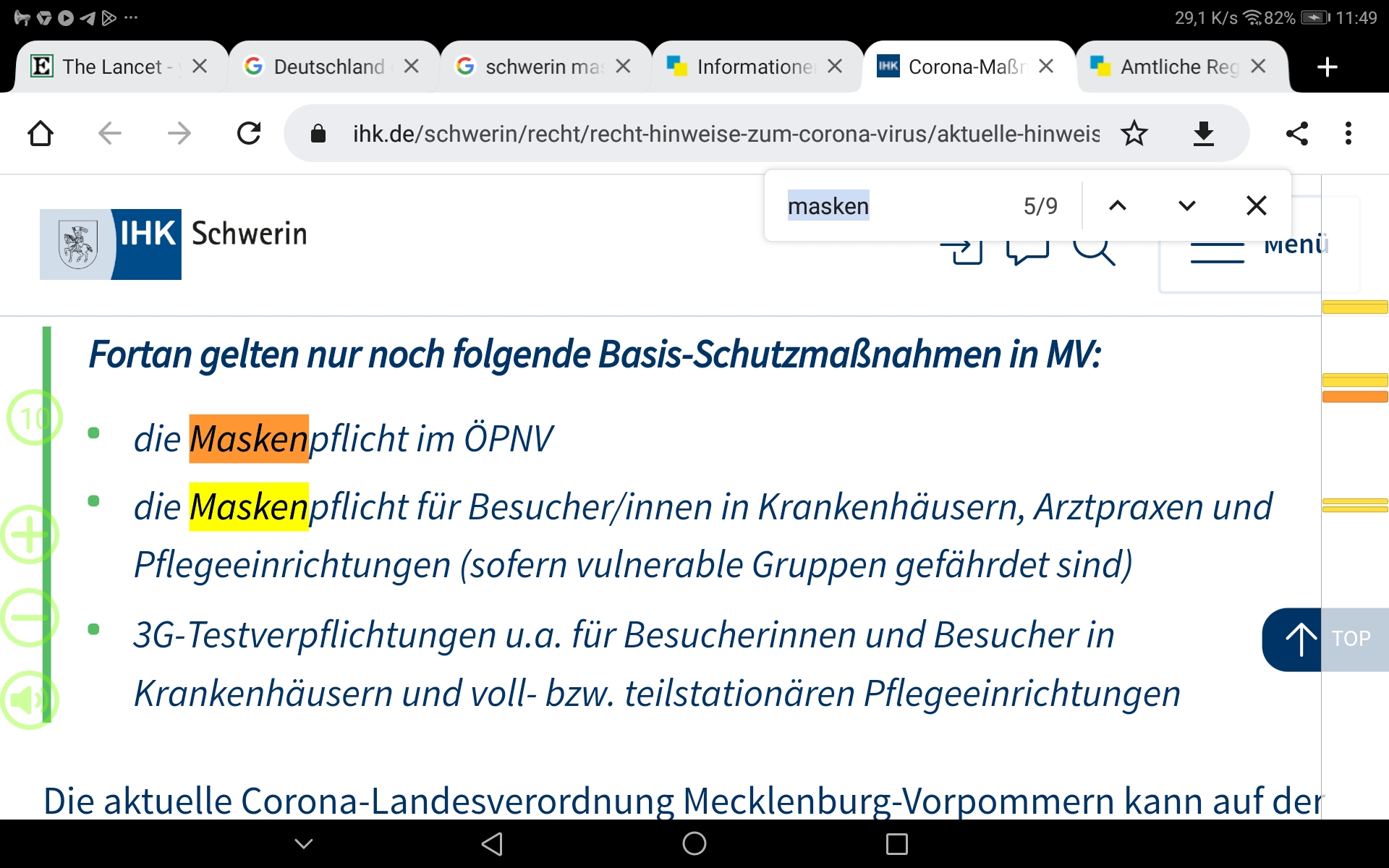The height and width of the screenshot is (868, 1389).
Task: Increase text size with plus circle
Action: click(x=29, y=535)
